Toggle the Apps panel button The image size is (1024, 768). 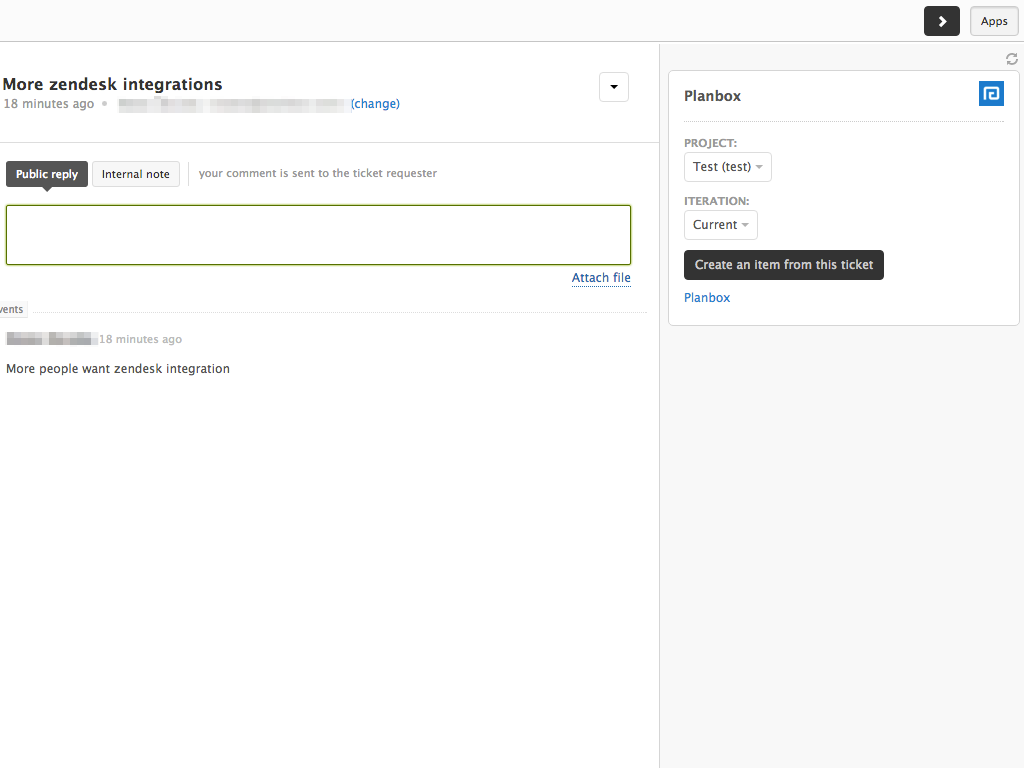click(x=994, y=21)
